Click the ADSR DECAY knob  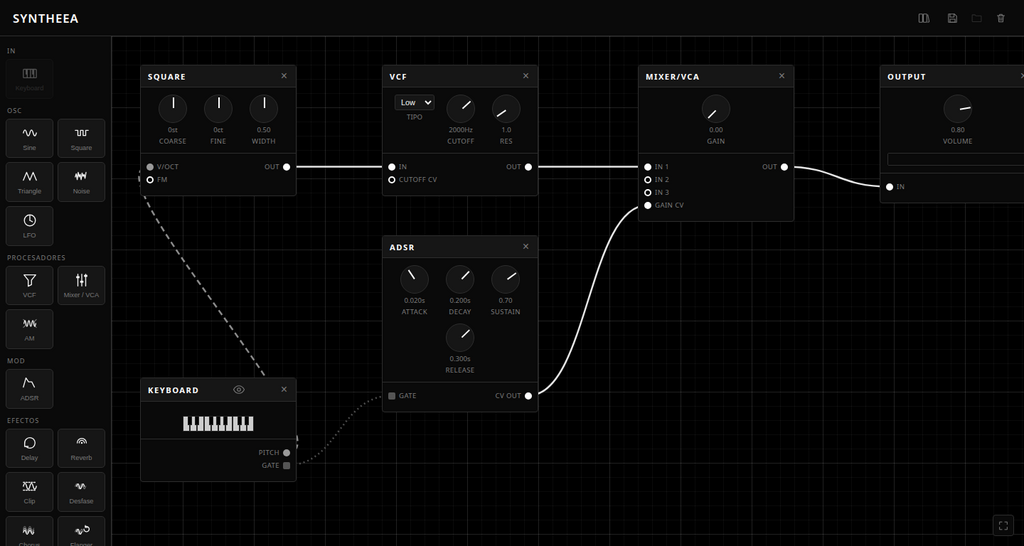tap(460, 280)
